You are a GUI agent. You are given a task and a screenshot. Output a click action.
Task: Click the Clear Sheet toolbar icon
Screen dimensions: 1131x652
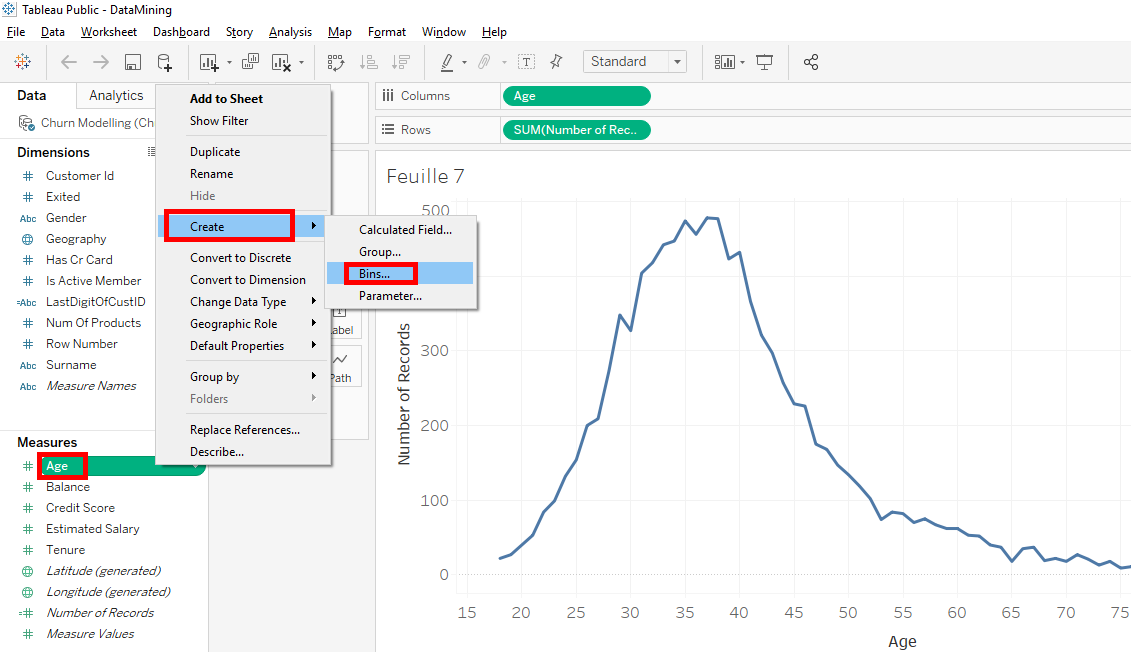tap(281, 61)
